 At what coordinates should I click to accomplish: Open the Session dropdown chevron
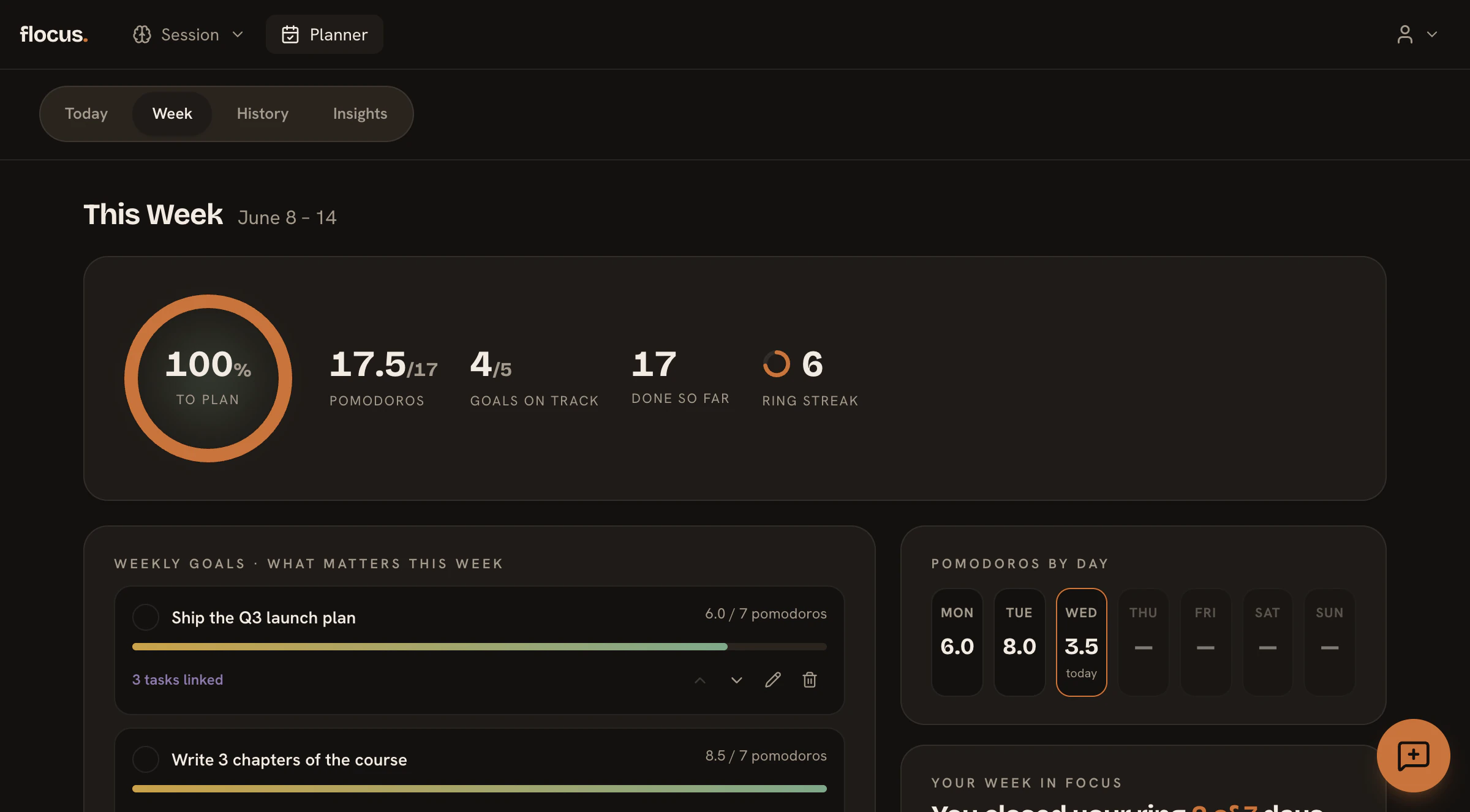(238, 34)
